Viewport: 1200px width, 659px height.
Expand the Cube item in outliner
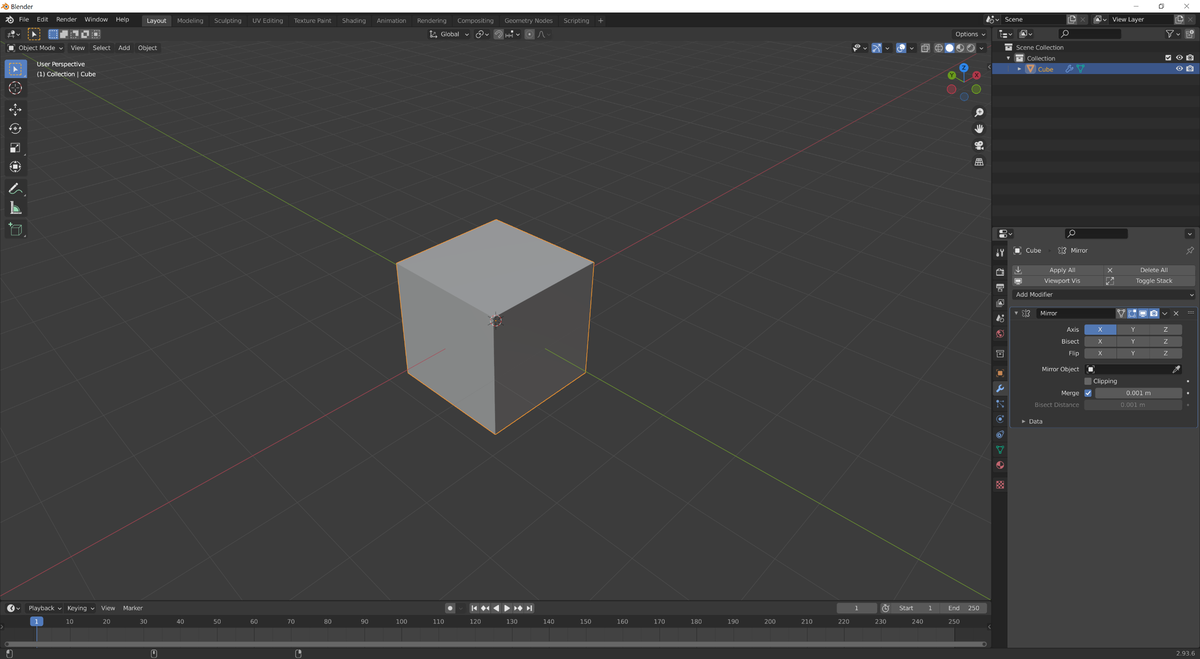tap(1020, 69)
